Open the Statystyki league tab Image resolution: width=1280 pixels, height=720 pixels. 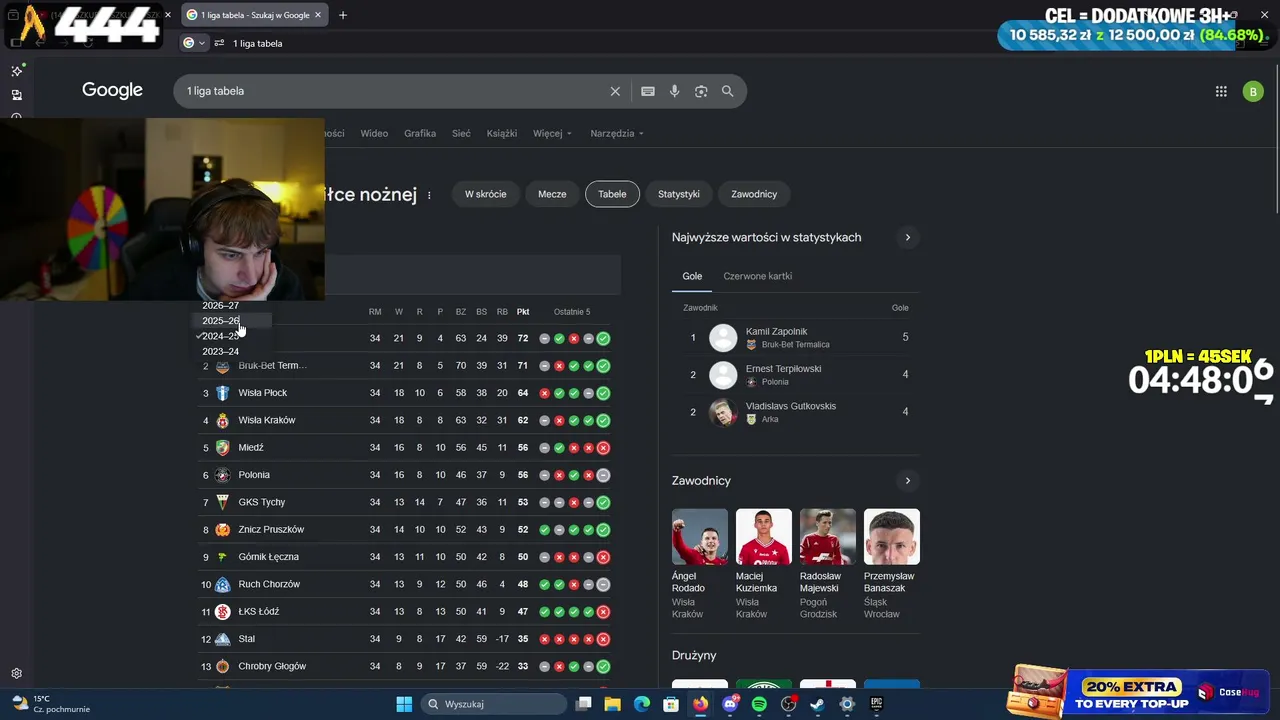click(x=679, y=194)
